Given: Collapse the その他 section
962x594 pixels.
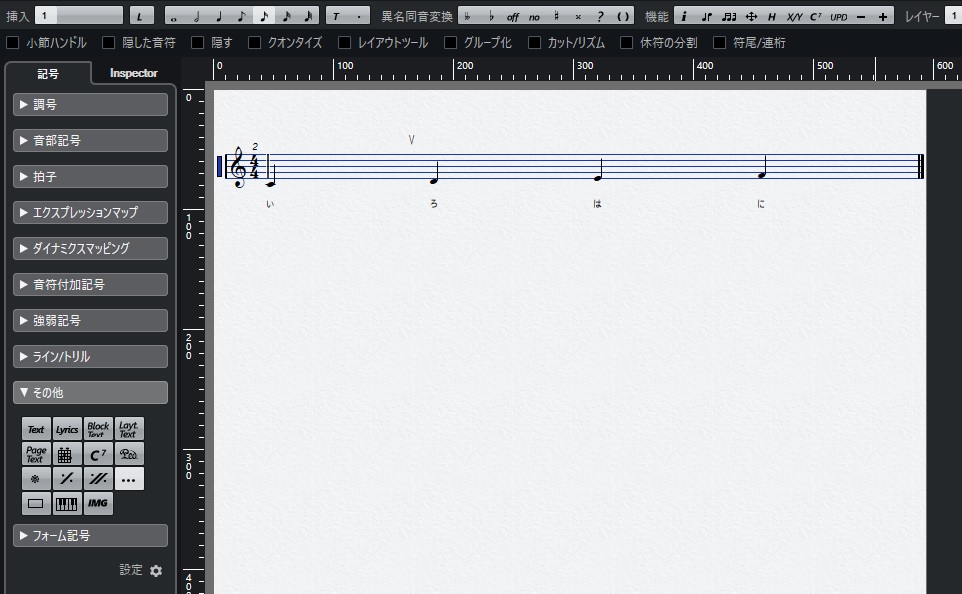Looking at the screenshot, I should [x=90, y=393].
